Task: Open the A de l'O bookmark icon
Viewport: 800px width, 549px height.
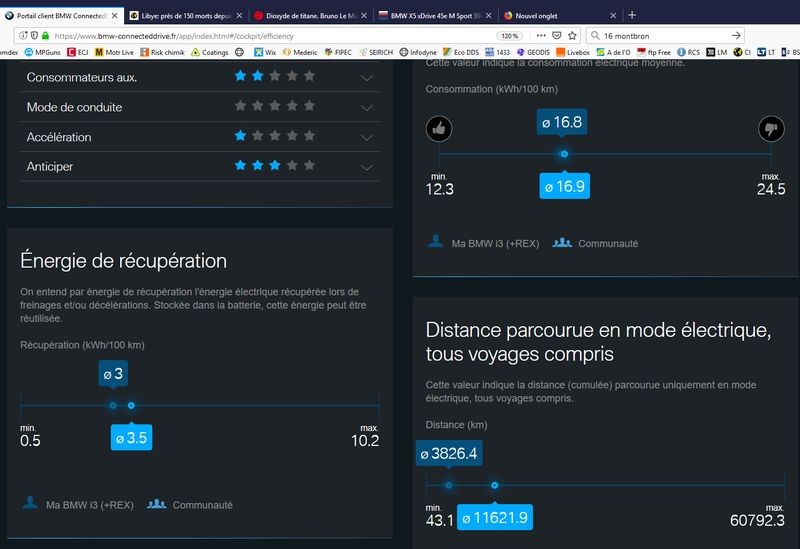Action: (x=601, y=52)
